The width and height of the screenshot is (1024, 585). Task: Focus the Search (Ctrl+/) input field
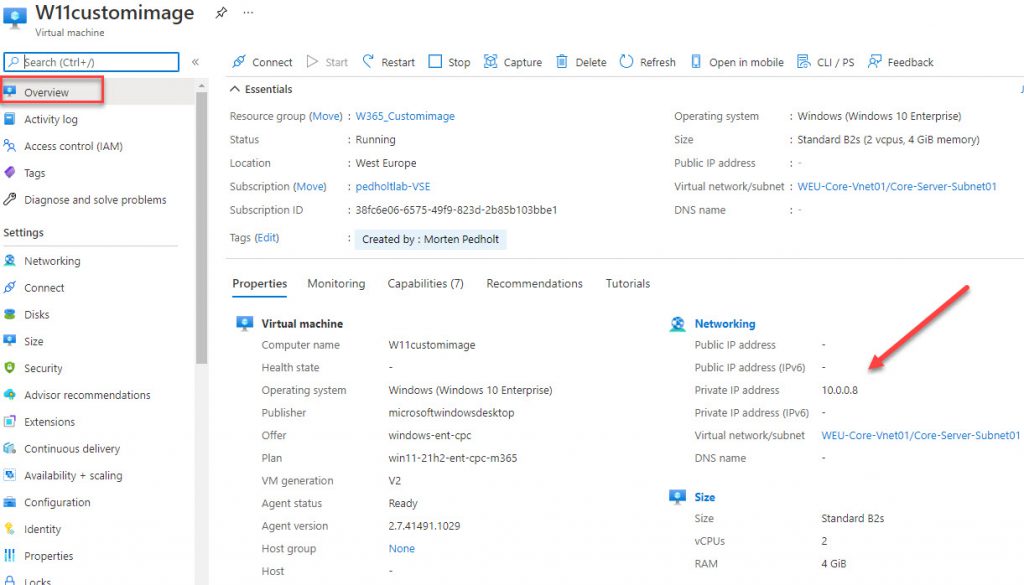pyautogui.click(x=91, y=62)
